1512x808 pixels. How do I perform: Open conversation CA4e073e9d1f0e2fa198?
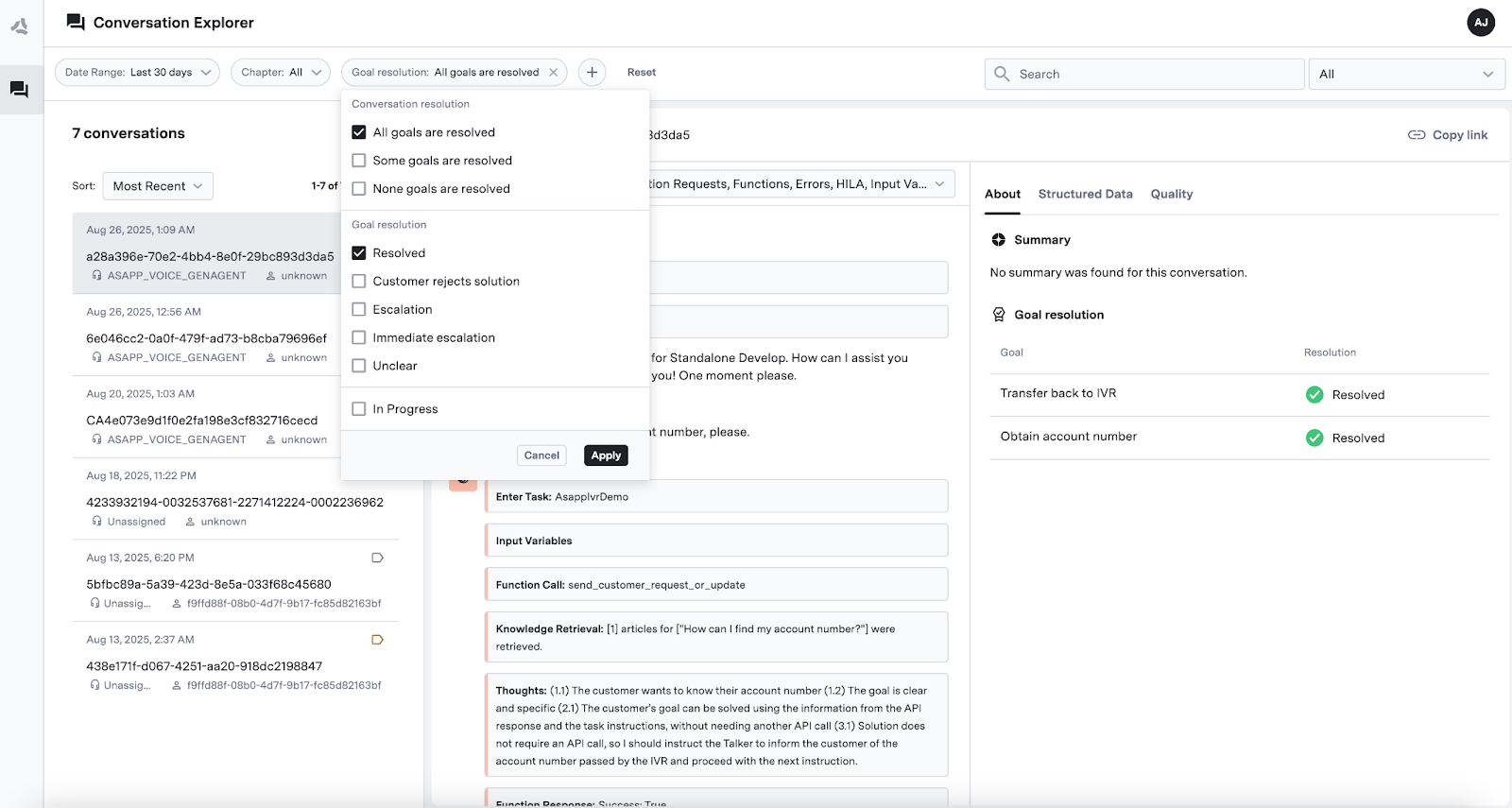pyautogui.click(x=206, y=417)
